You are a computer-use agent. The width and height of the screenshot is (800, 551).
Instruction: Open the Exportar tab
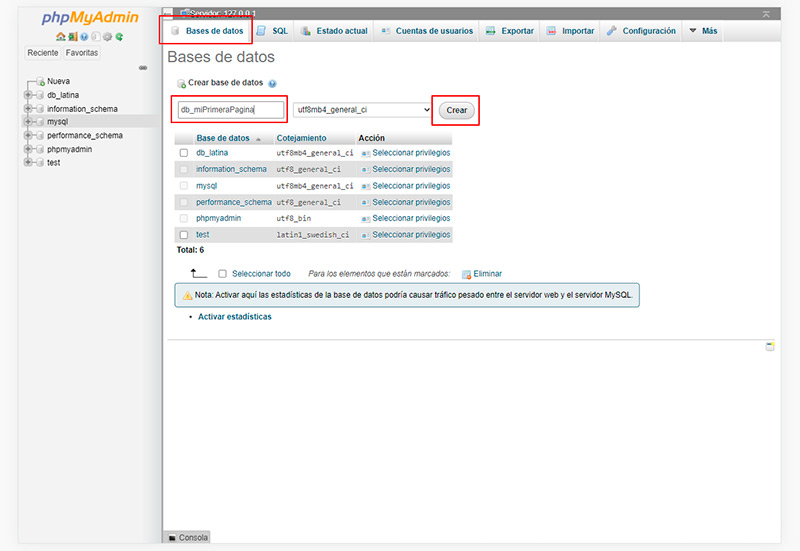pyautogui.click(x=510, y=31)
